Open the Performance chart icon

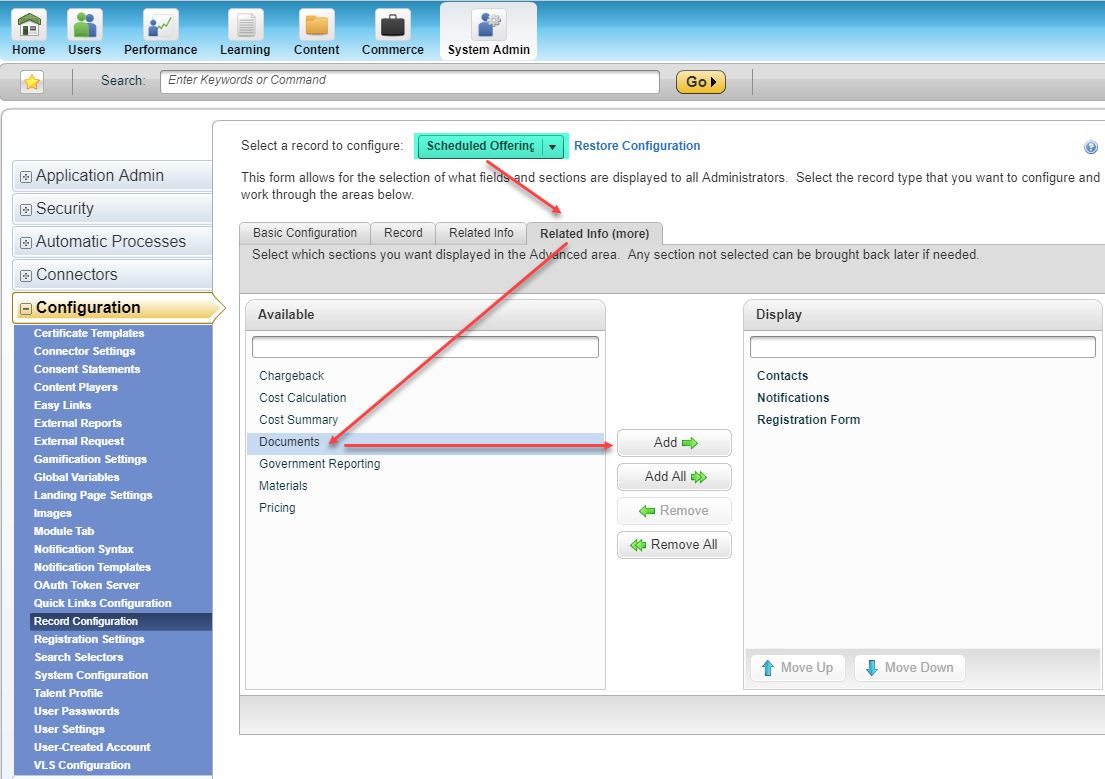coord(161,25)
